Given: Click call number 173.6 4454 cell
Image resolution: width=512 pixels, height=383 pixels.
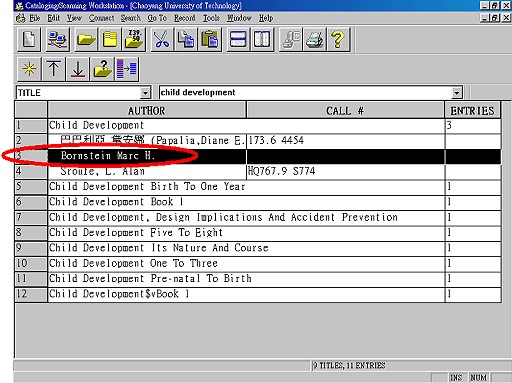Looking at the screenshot, I should (x=345, y=141).
